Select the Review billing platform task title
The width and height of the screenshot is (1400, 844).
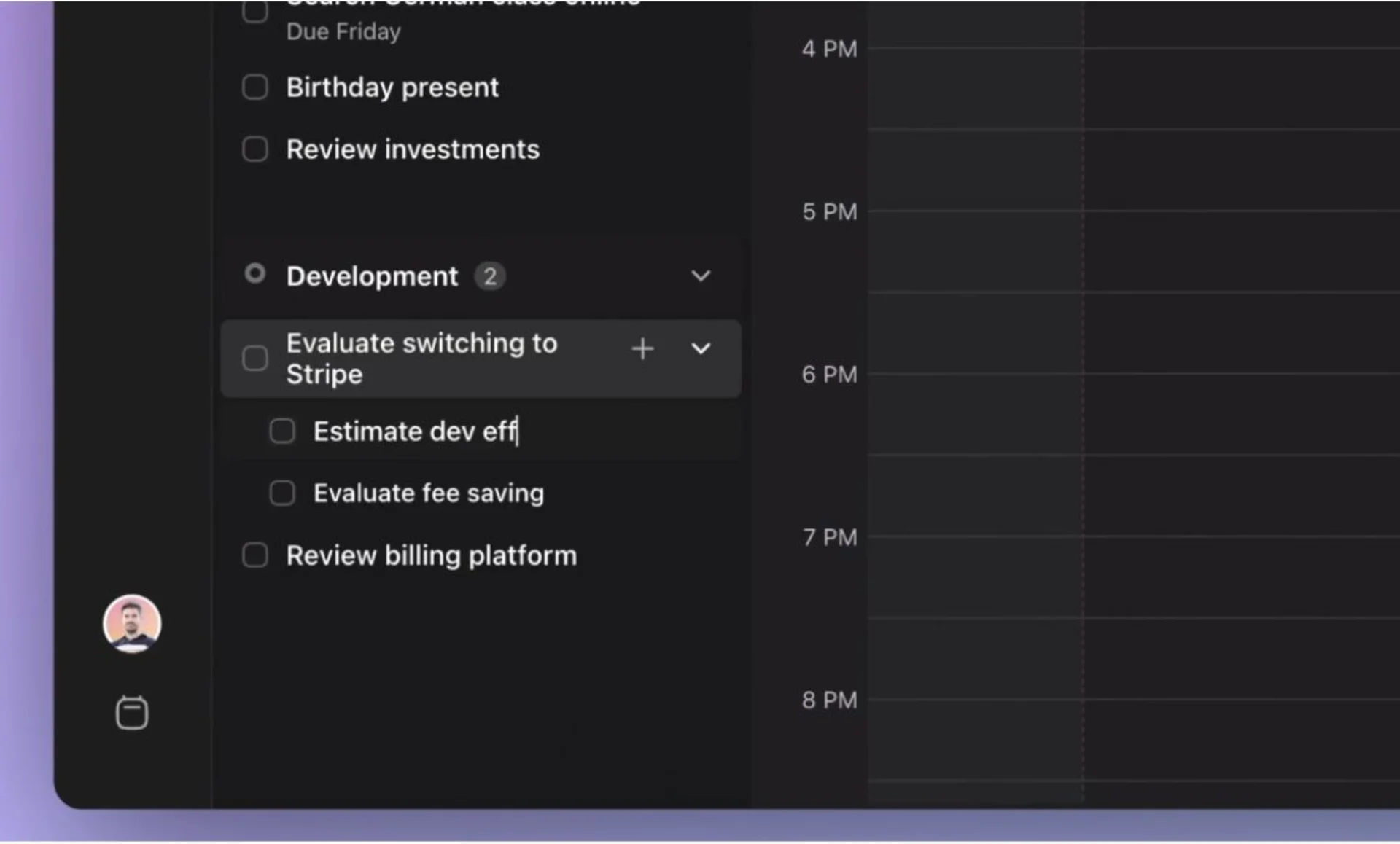pos(431,555)
